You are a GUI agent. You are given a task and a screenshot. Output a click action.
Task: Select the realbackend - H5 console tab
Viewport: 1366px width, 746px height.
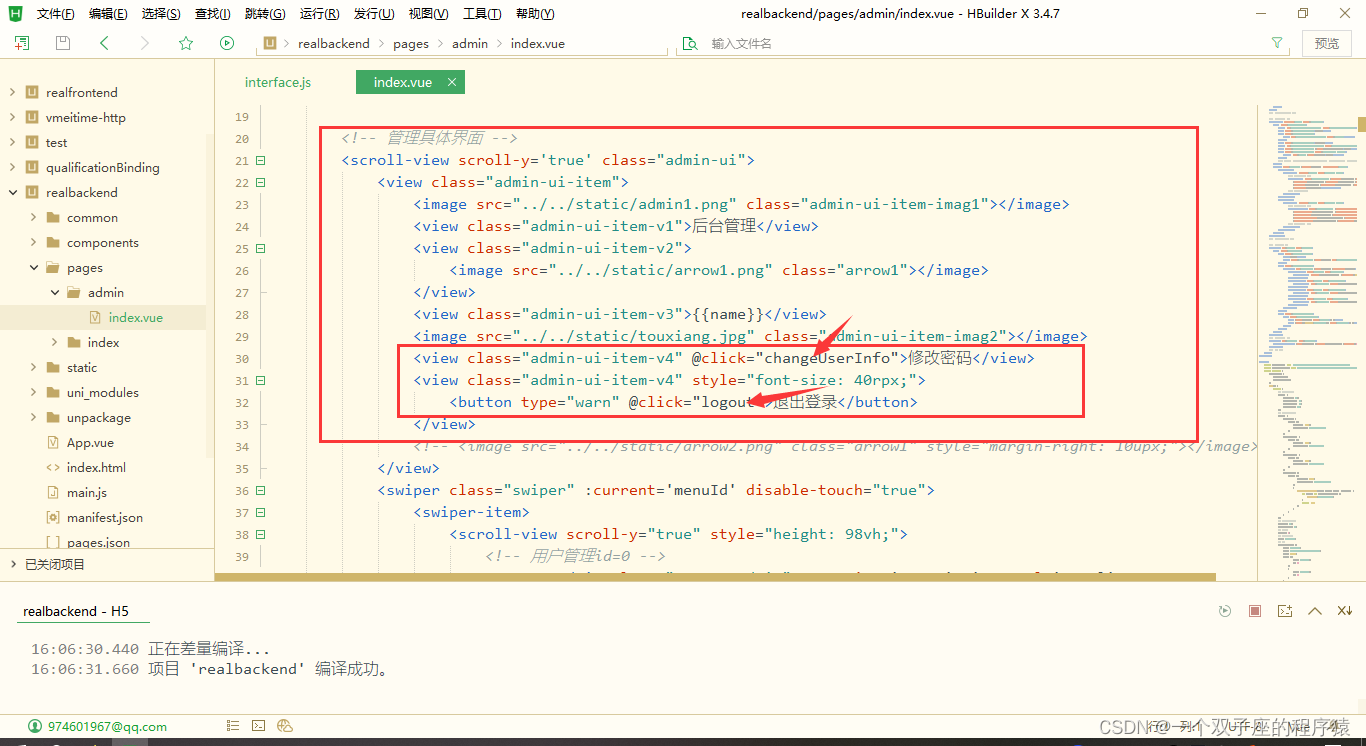click(76, 611)
